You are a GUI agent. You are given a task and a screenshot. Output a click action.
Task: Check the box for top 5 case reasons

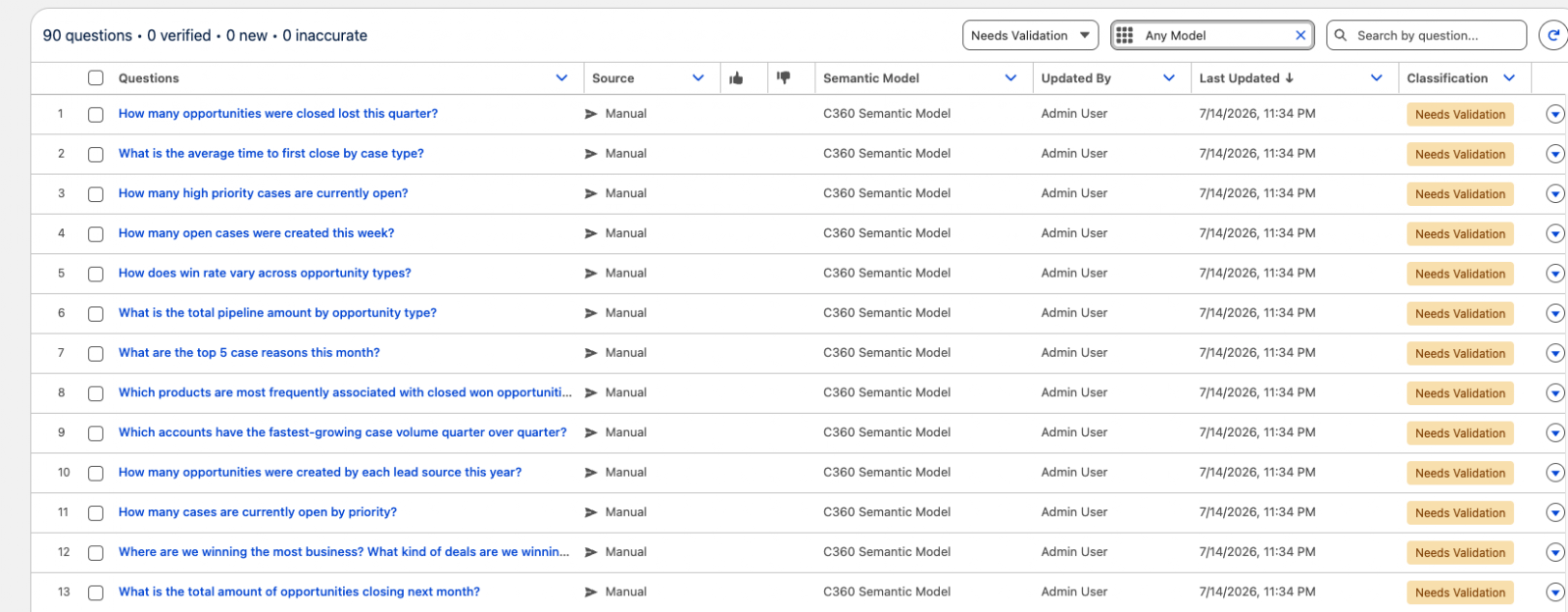(x=95, y=354)
